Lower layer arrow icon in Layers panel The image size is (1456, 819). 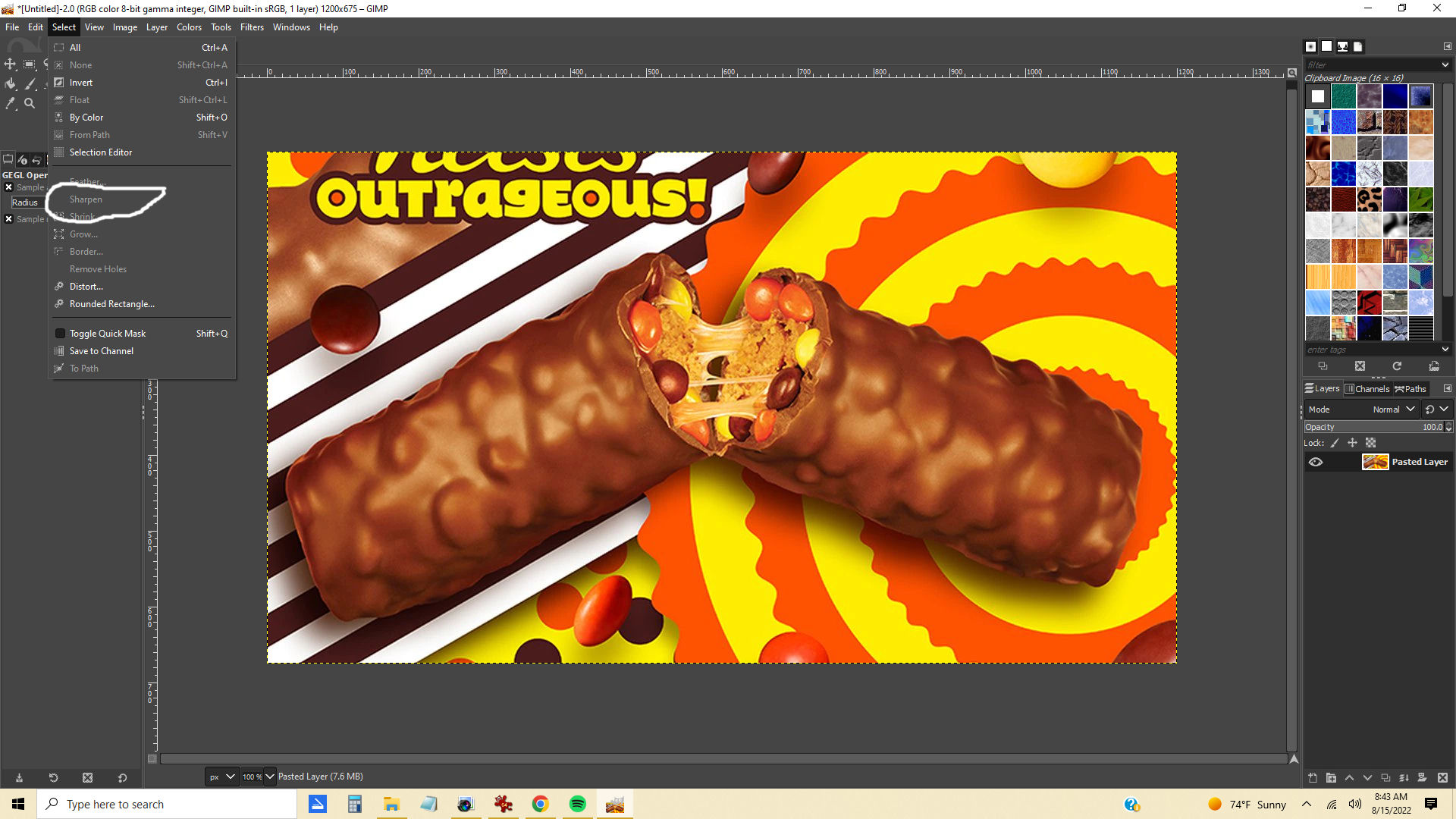[1367, 778]
